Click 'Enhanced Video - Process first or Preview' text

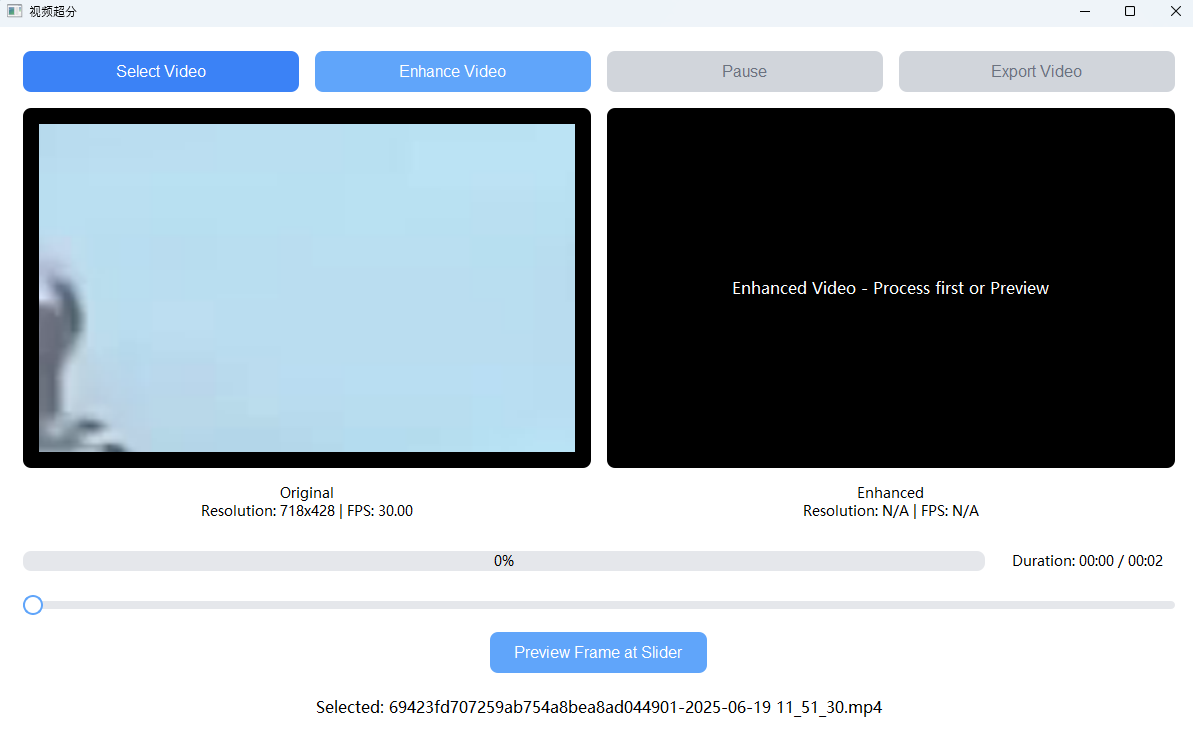[890, 288]
